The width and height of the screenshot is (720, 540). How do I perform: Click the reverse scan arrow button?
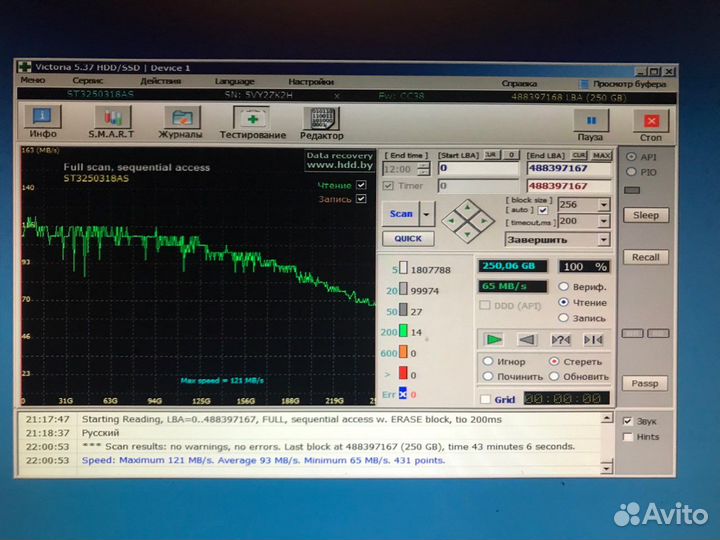pyautogui.click(x=526, y=340)
